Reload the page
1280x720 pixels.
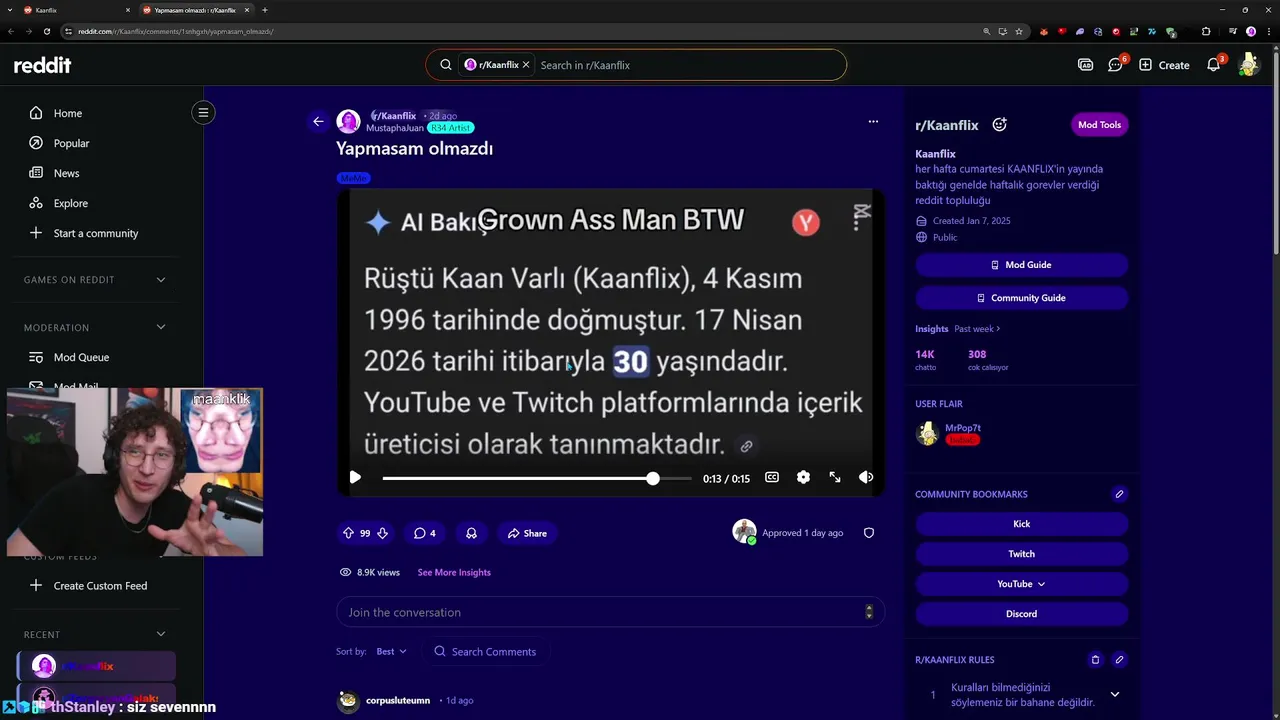(x=47, y=31)
